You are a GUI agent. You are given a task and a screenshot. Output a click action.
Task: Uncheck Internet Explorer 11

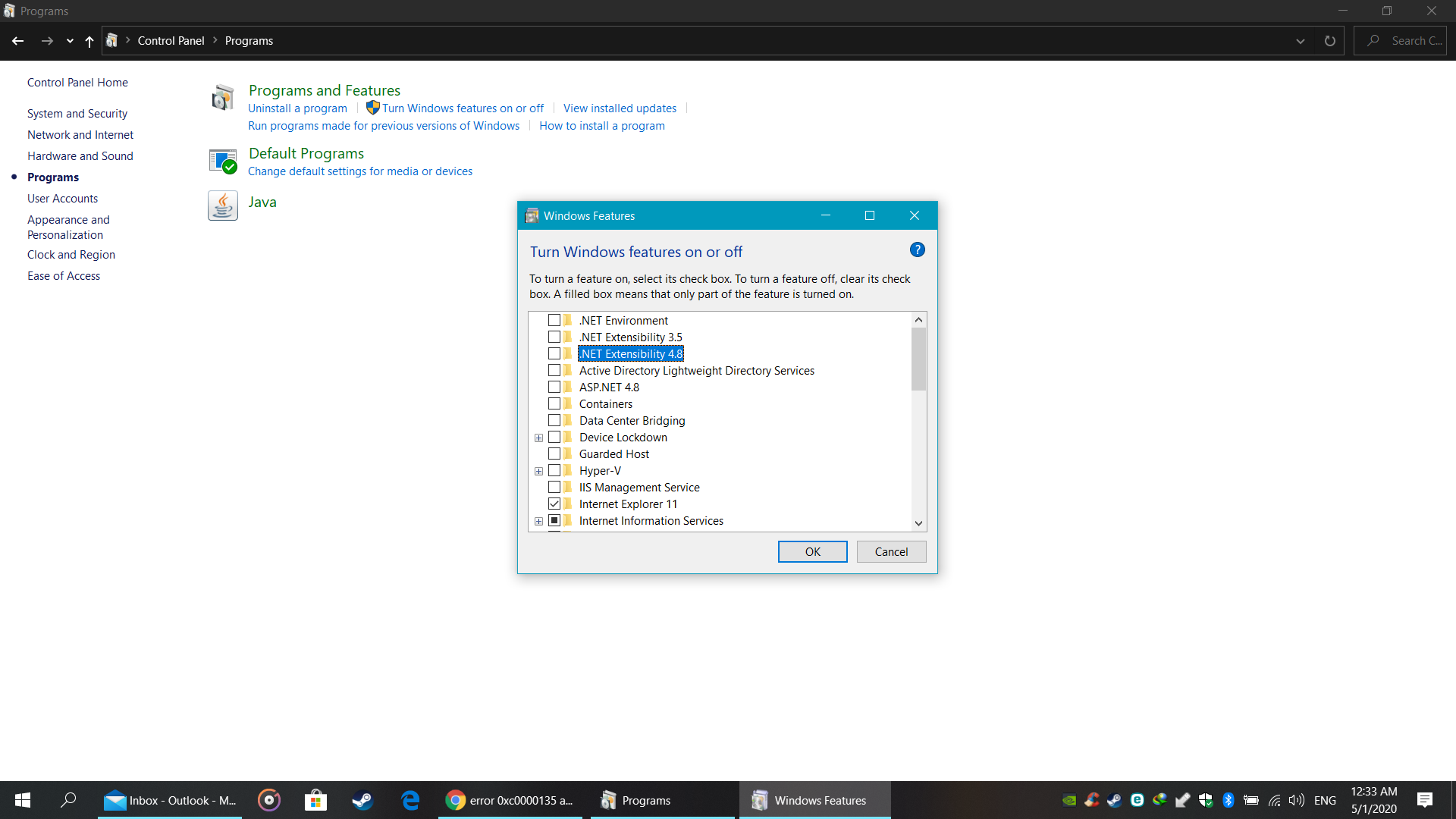point(554,504)
